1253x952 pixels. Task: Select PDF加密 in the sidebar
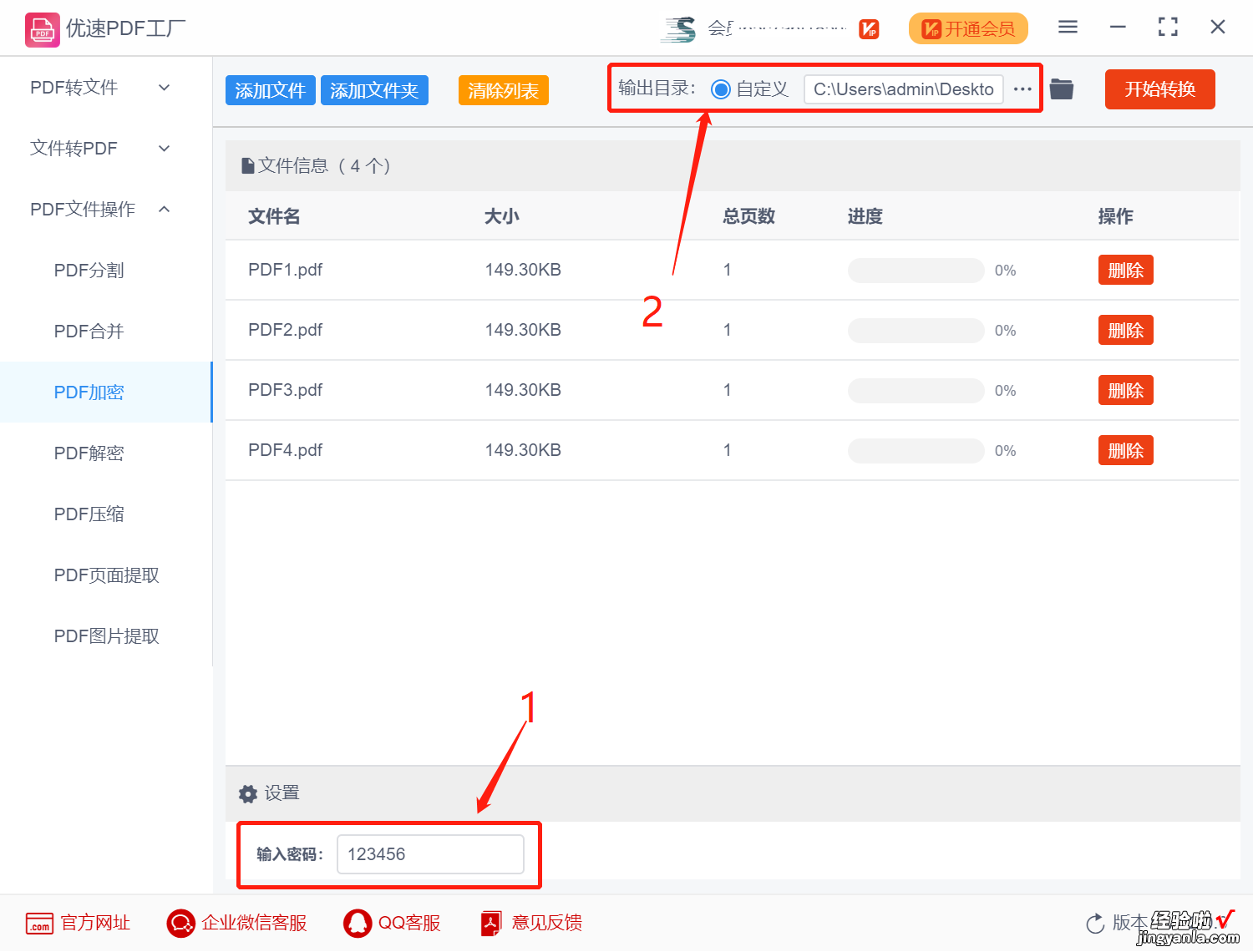[106, 392]
